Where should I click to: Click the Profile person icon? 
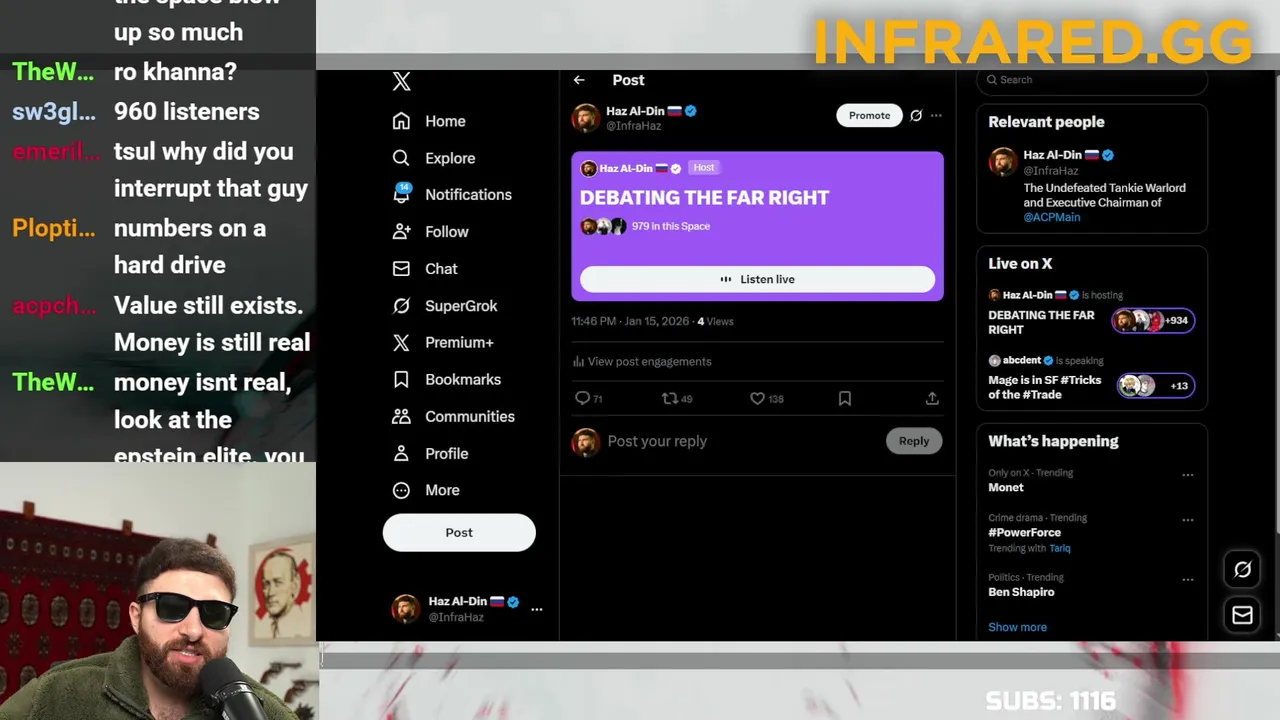(x=401, y=454)
